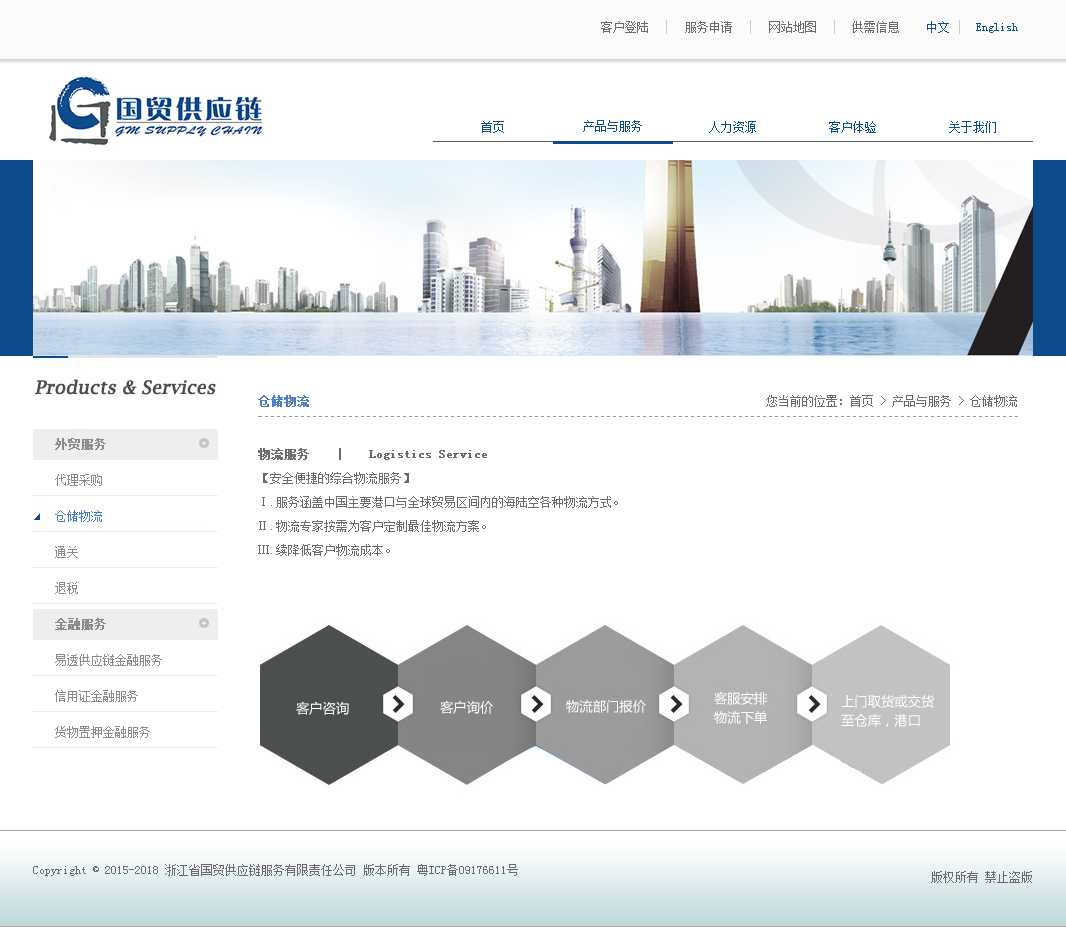Open the 产品与服务 navigation tab
The height and width of the screenshot is (927, 1066).
click(612, 127)
